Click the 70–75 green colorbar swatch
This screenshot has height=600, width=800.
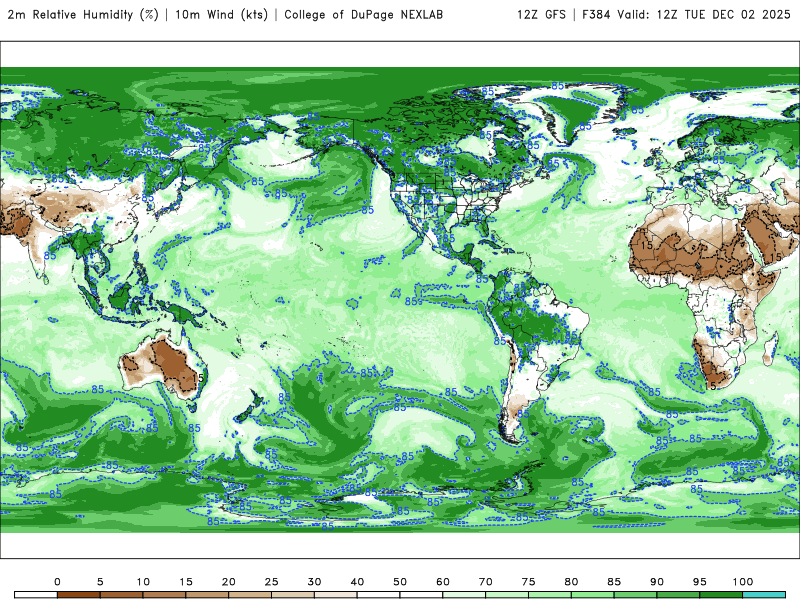tap(507, 595)
